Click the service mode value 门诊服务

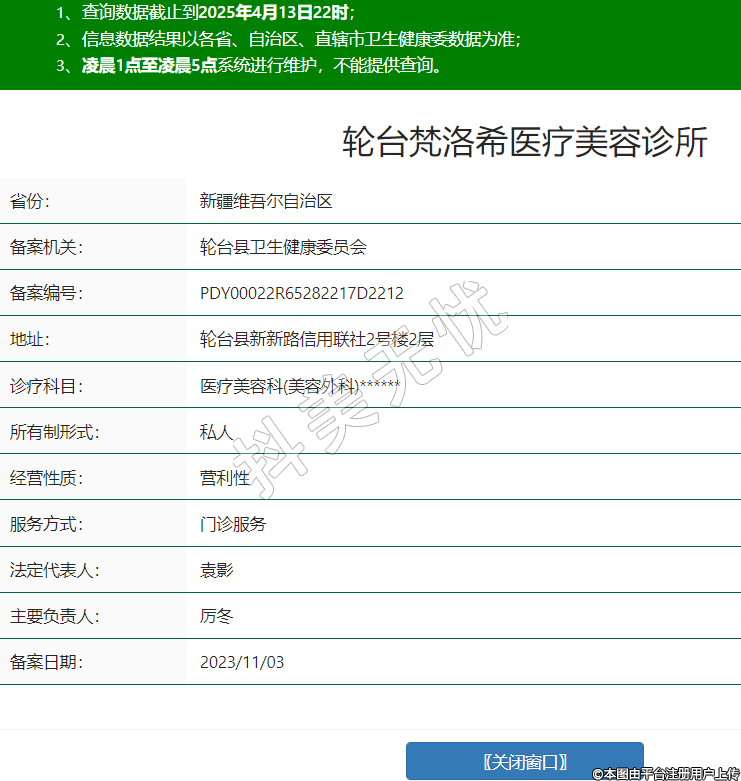(x=232, y=524)
